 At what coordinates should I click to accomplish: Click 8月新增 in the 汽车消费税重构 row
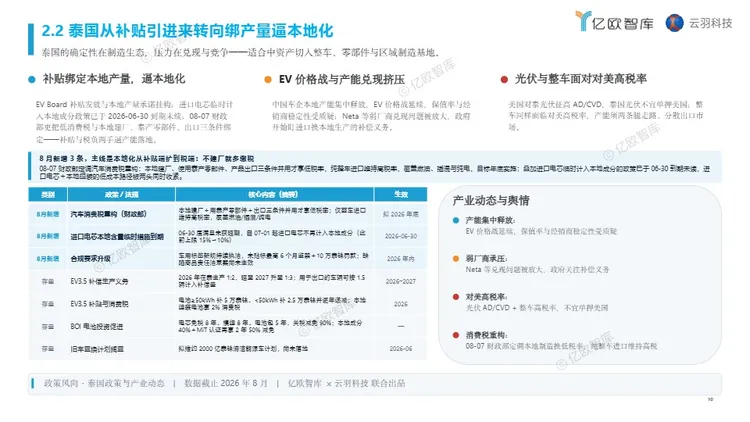tap(48, 214)
